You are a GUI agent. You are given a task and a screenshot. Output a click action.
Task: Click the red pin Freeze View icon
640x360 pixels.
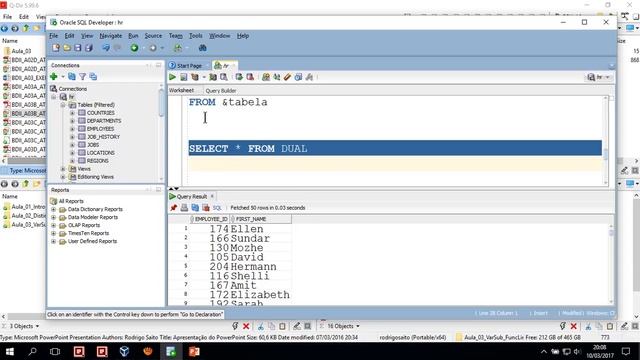(173, 208)
